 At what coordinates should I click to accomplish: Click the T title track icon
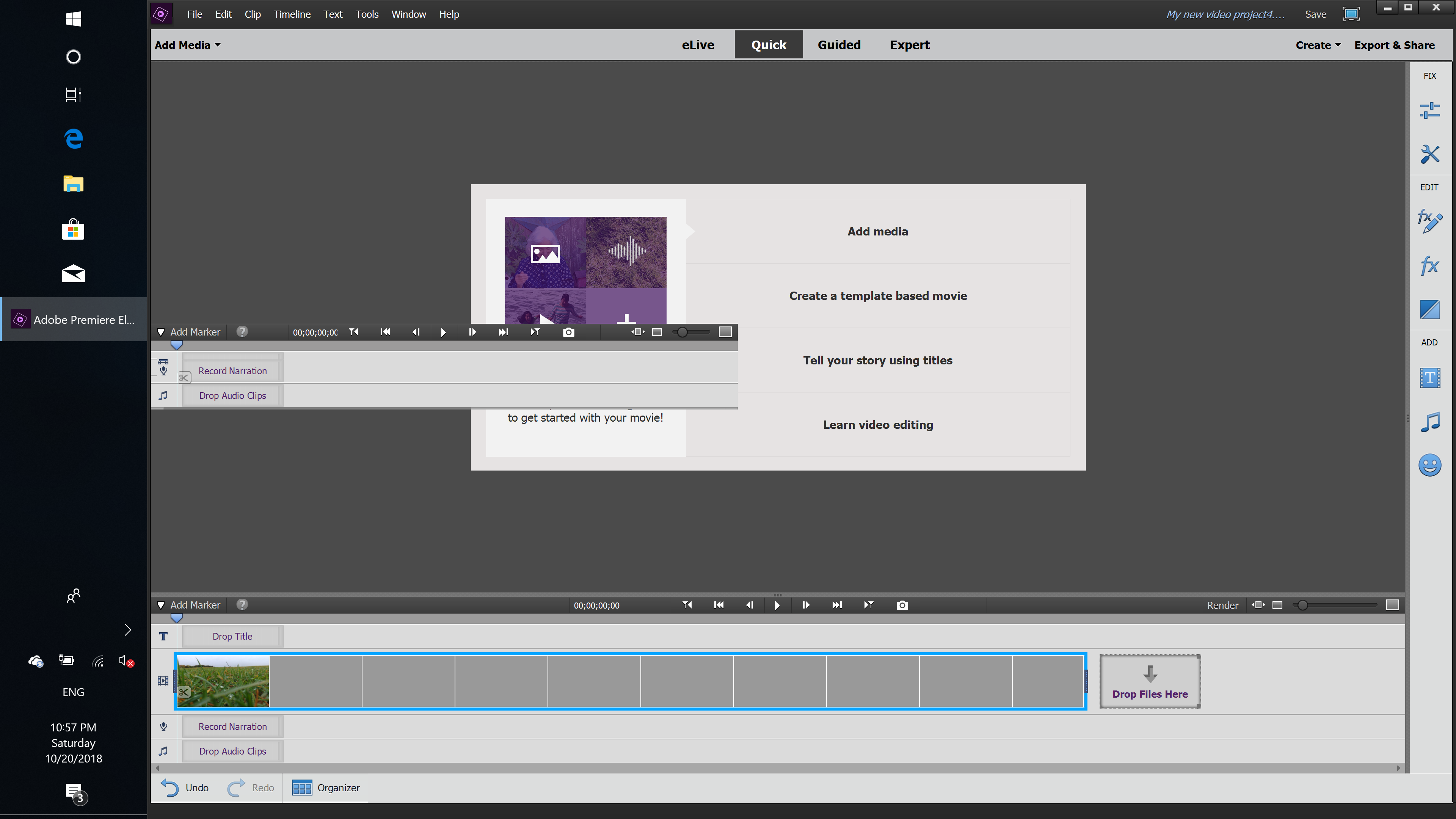pos(163,636)
